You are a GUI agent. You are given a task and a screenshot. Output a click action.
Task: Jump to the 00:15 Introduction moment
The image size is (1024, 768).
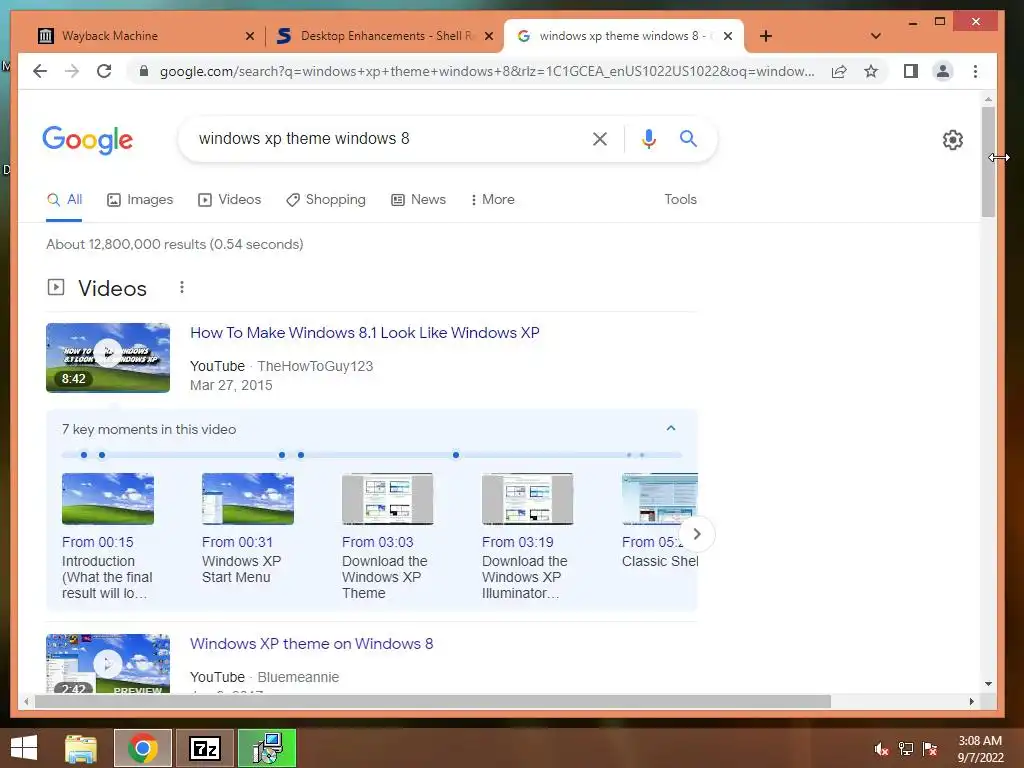pos(108,536)
